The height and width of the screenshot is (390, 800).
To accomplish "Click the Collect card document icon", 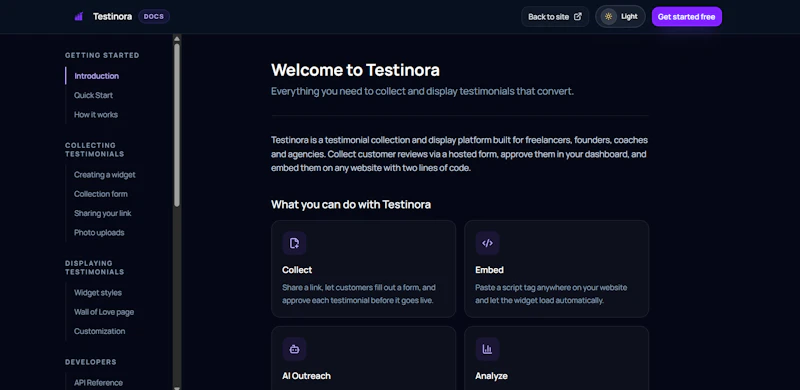I will (x=294, y=243).
